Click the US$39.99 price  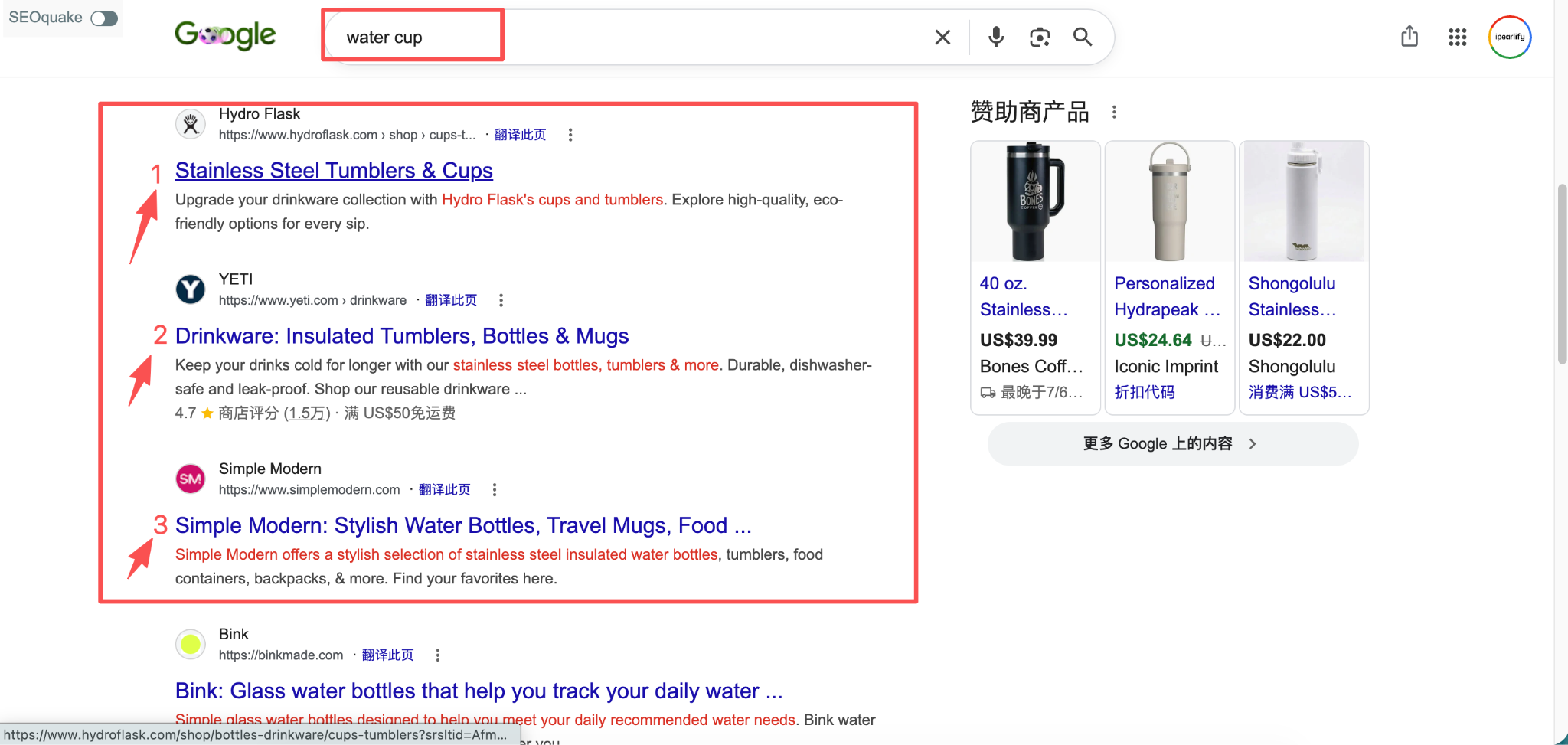pyautogui.click(x=1018, y=340)
